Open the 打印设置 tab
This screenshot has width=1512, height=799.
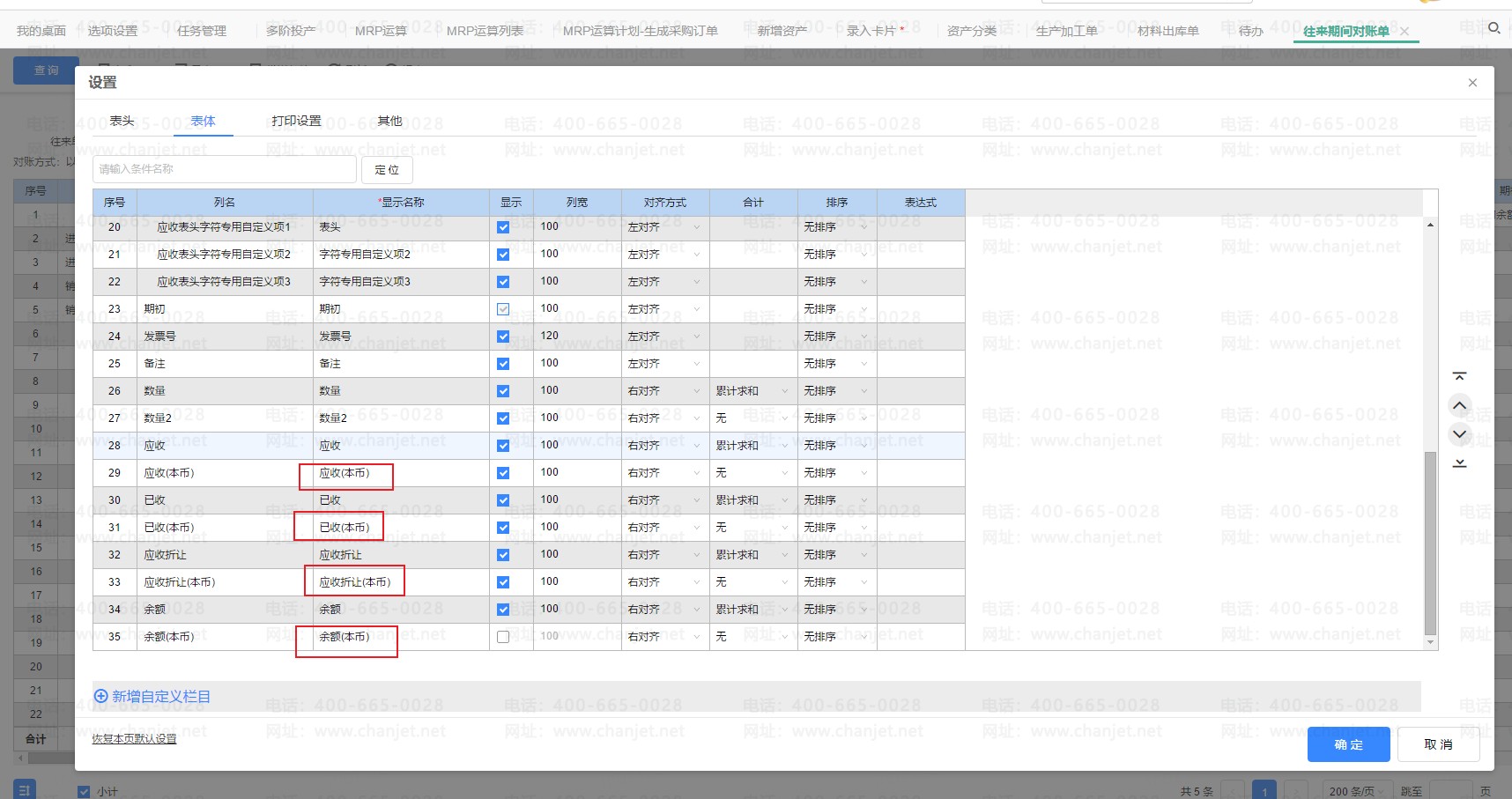click(296, 121)
